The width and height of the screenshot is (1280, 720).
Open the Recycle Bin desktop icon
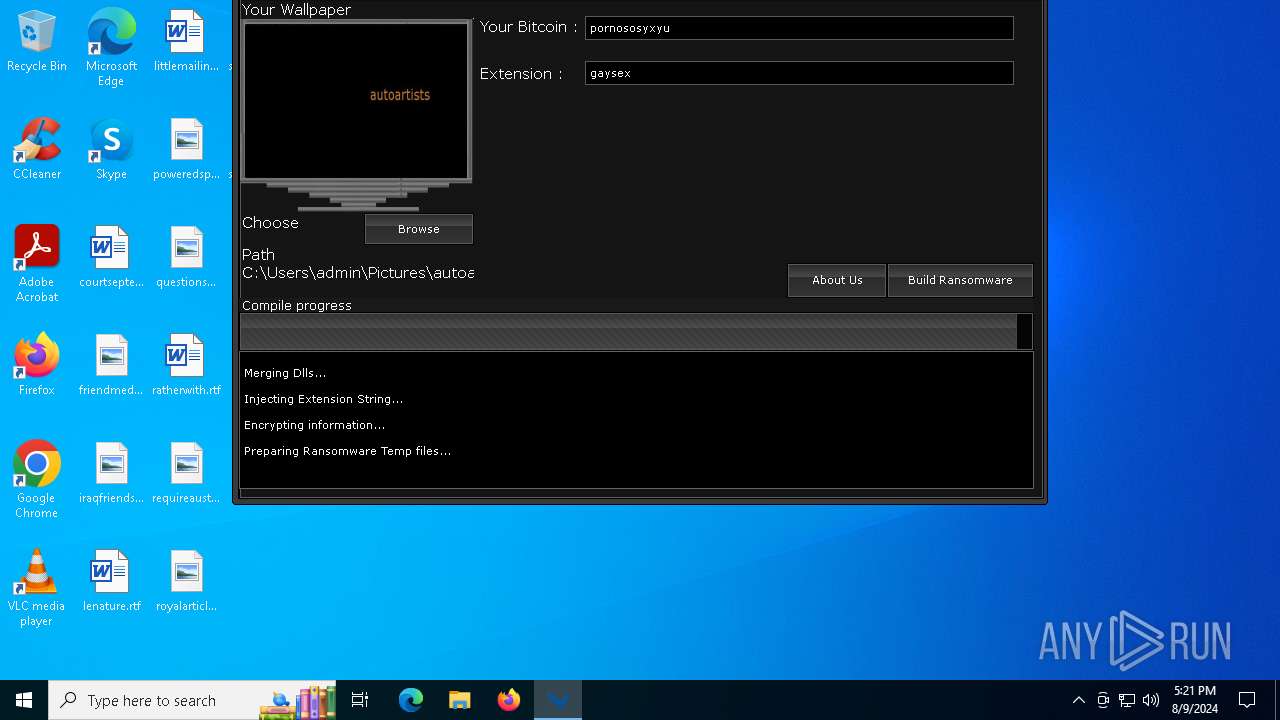click(37, 42)
